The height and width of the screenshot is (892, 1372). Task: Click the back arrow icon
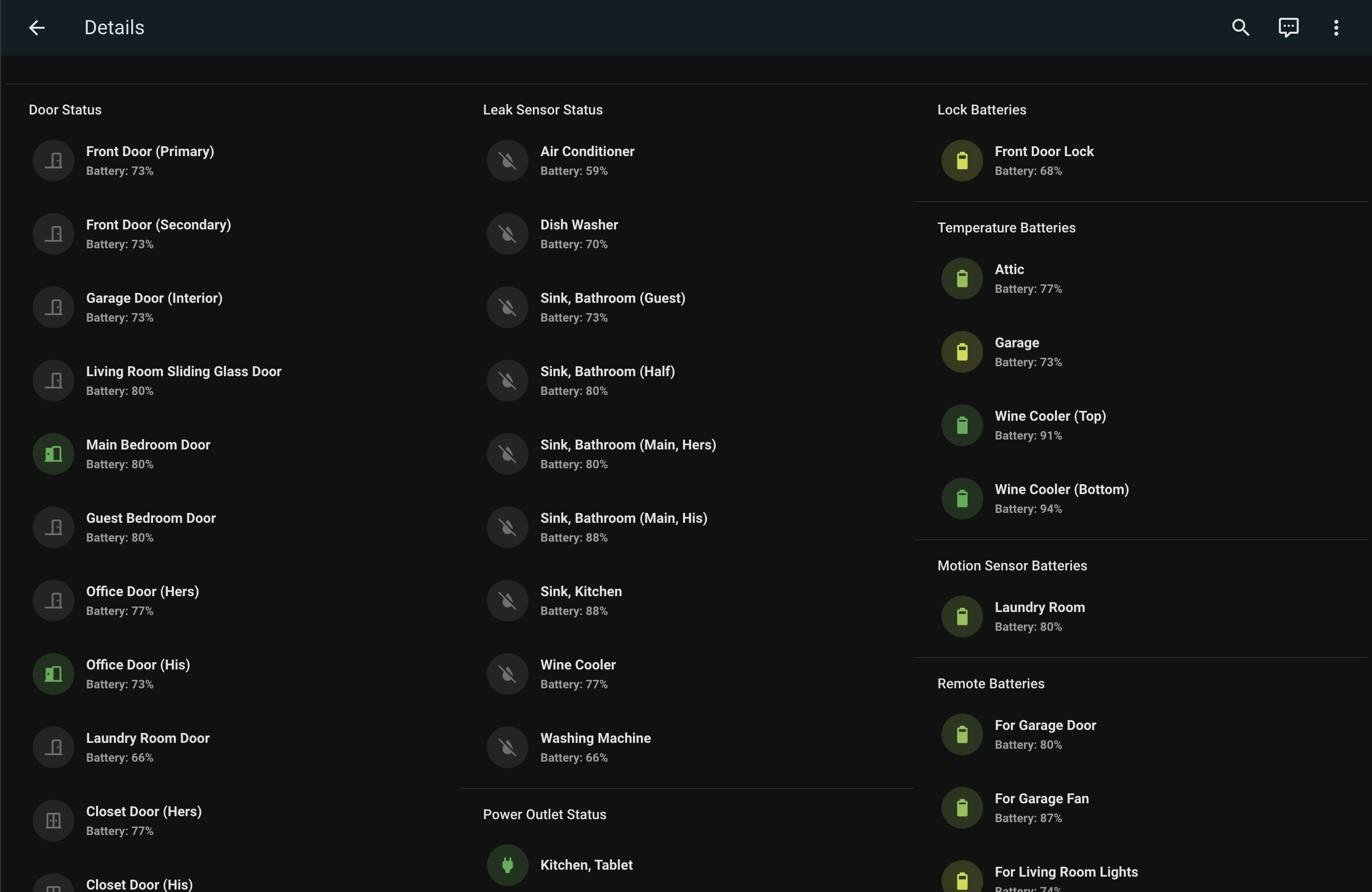click(x=37, y=28)
